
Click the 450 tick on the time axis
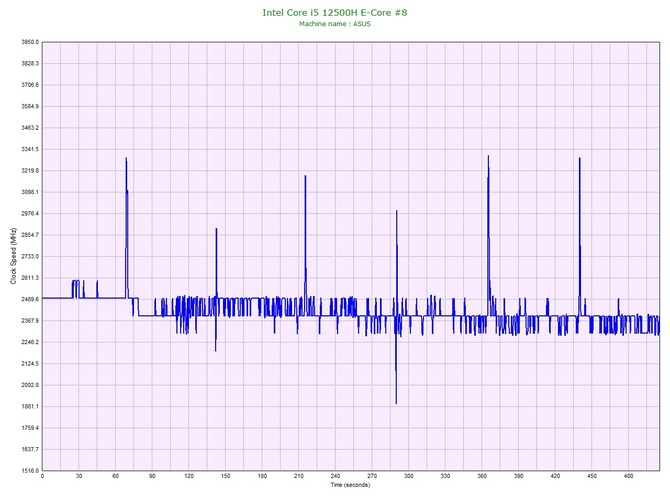[592, 476]
